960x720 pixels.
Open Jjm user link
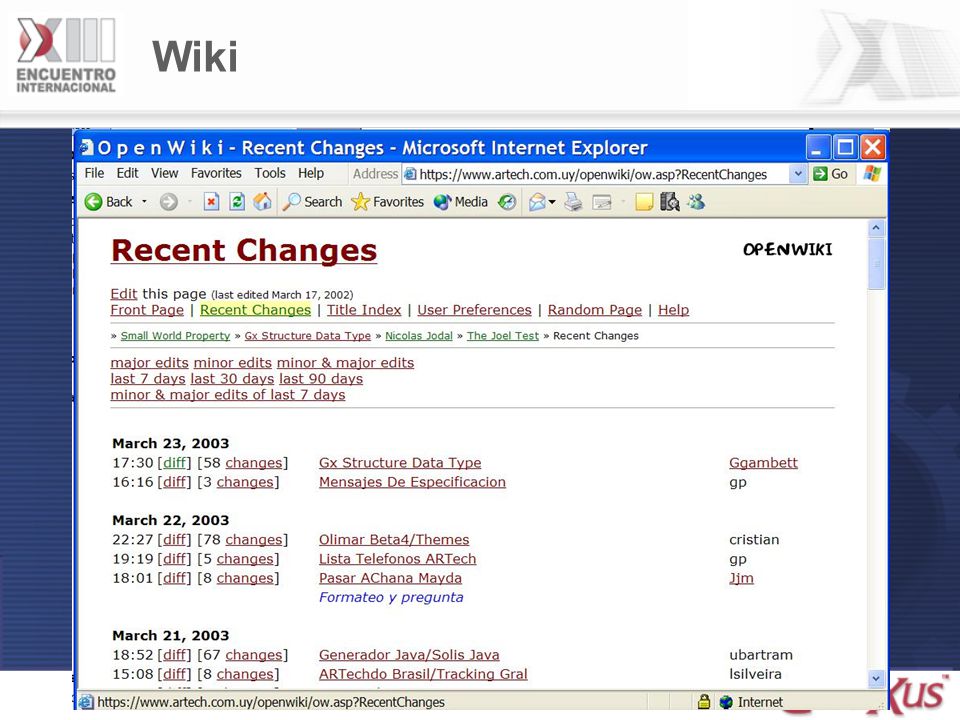pos(741,578)
